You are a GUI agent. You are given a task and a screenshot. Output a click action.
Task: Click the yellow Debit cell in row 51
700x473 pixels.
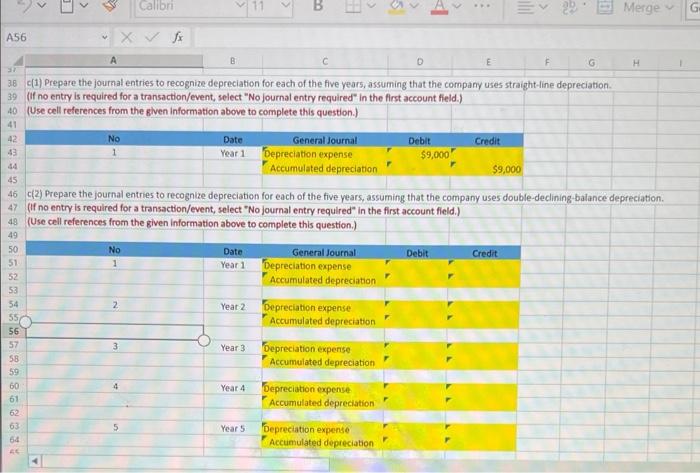pos(418,266)
